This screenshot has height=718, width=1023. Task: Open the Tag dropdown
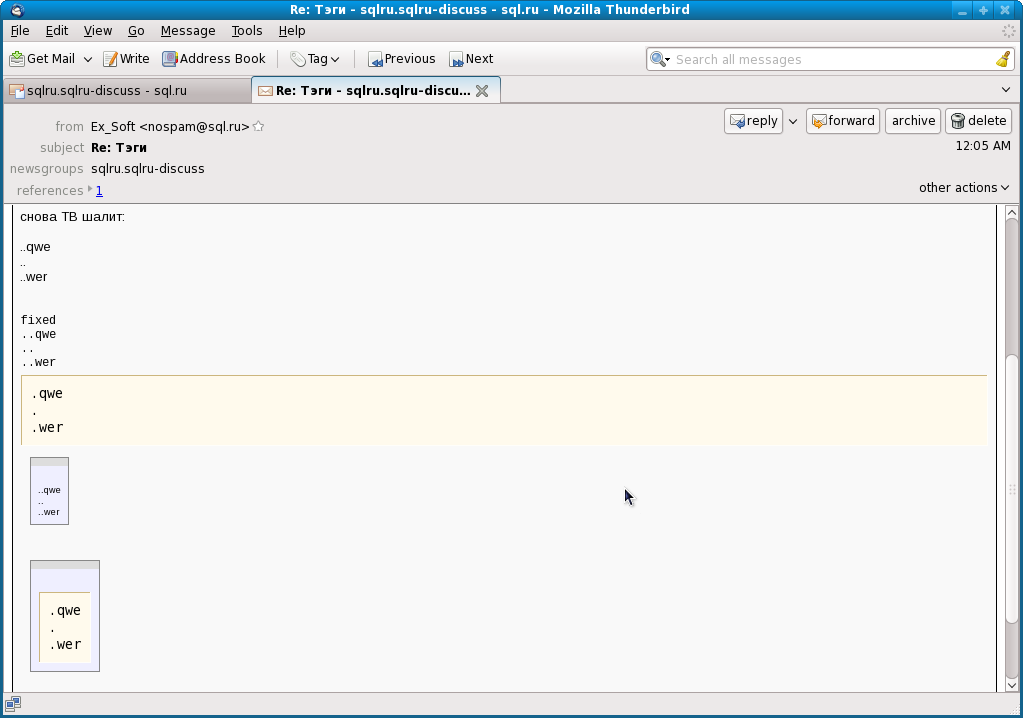315,59
